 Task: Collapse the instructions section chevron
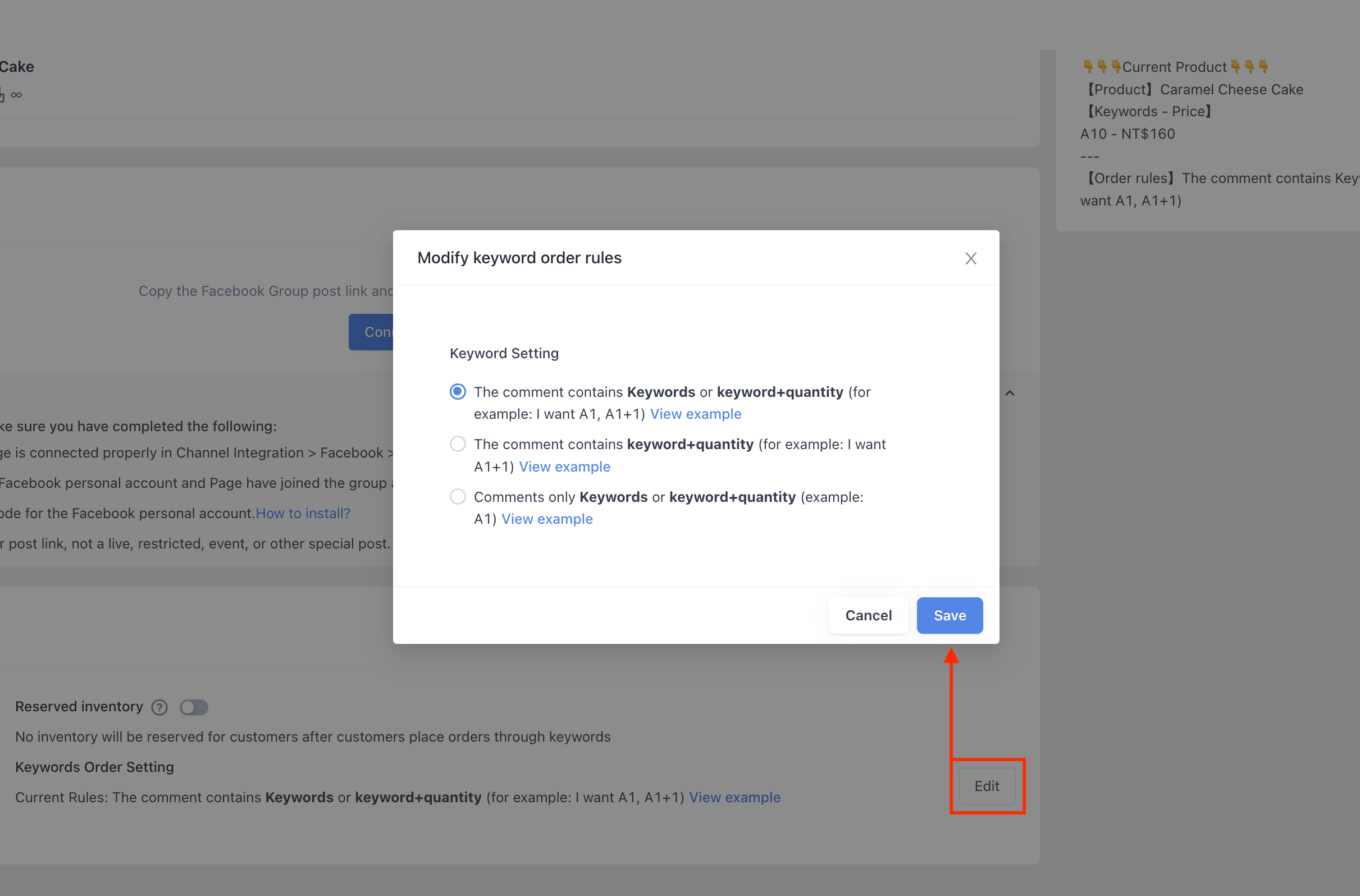(x=1010, y=393)
